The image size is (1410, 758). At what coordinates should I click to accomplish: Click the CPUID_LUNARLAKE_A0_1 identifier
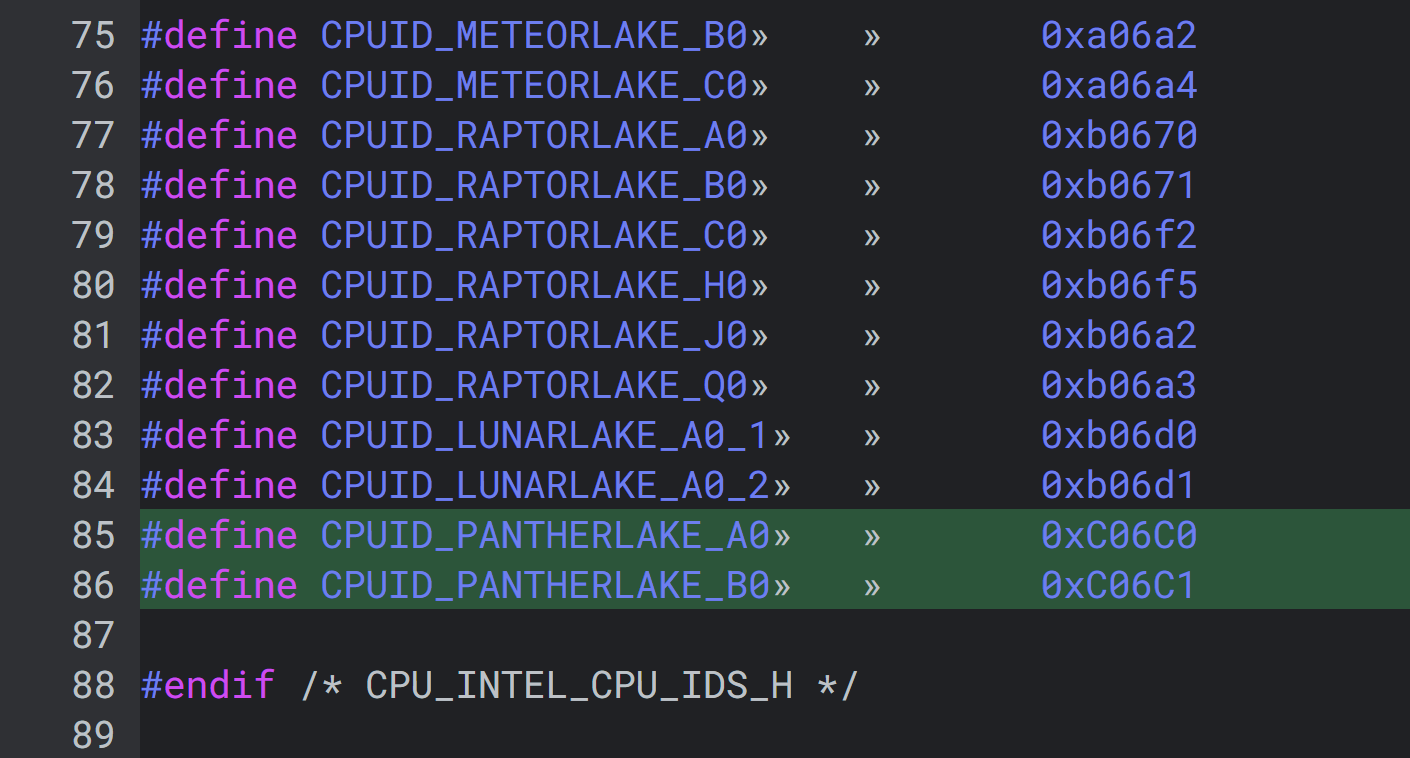545,436
